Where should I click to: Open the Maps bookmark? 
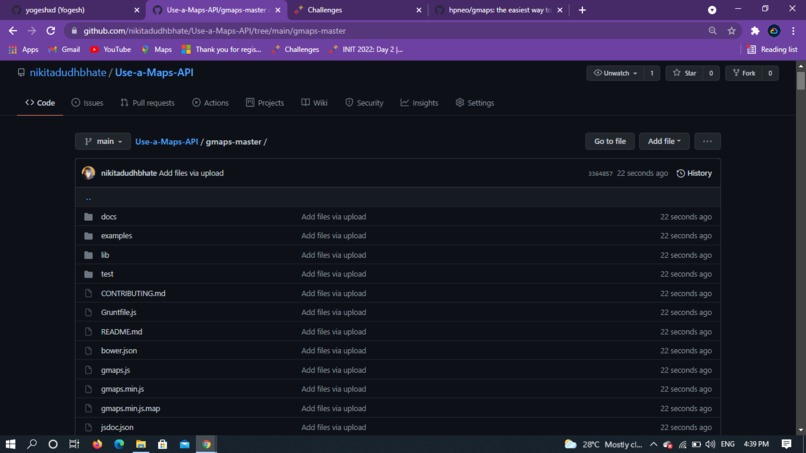157,49
